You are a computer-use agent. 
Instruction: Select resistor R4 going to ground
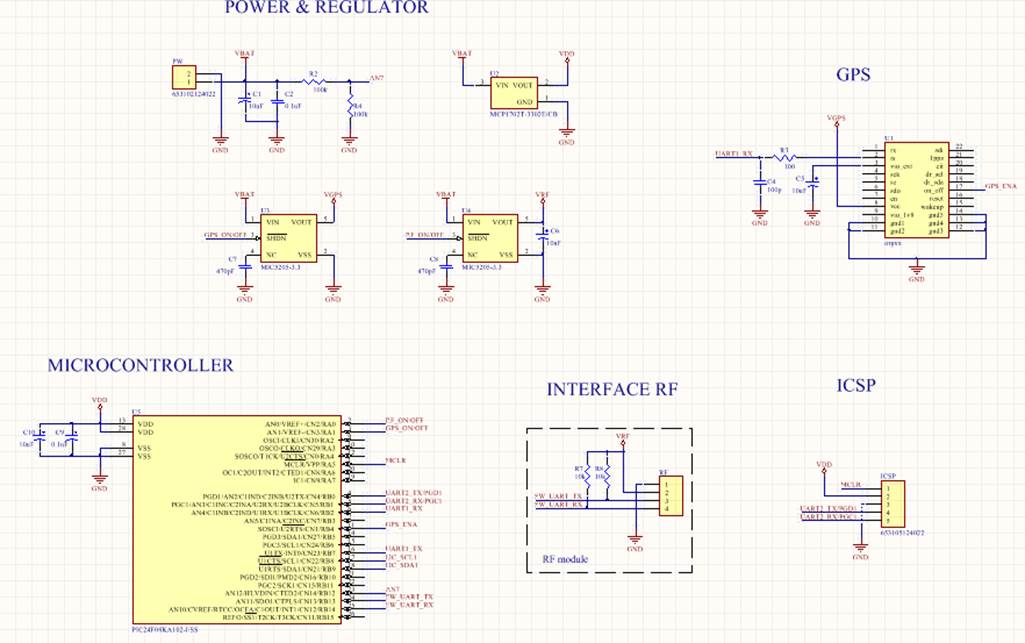click(350, 107)
